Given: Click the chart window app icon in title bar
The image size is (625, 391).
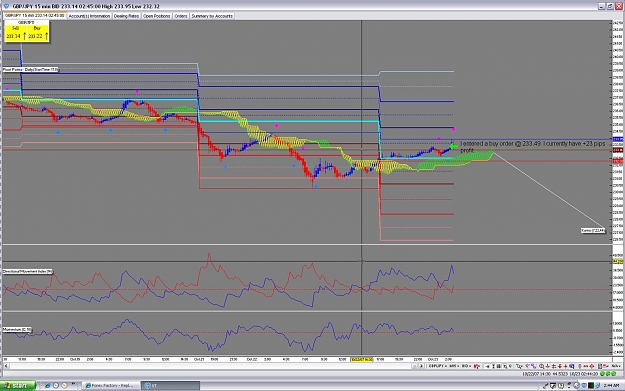Looking at the screenshot, I should coord(6,6).
